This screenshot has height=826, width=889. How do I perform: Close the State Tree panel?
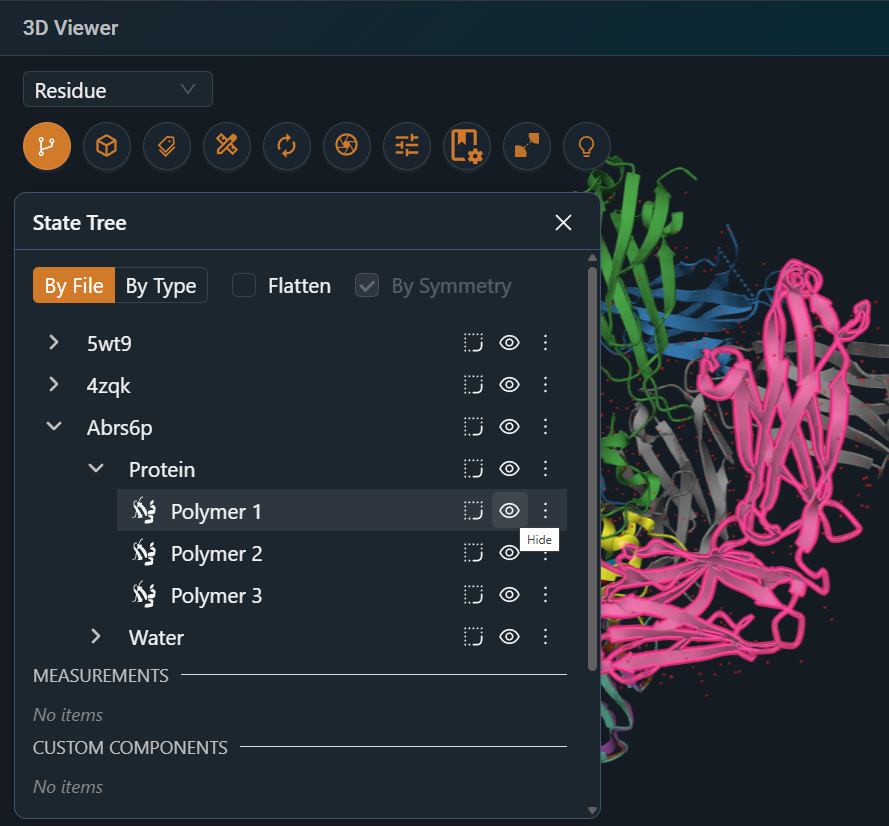coord(564,222)
